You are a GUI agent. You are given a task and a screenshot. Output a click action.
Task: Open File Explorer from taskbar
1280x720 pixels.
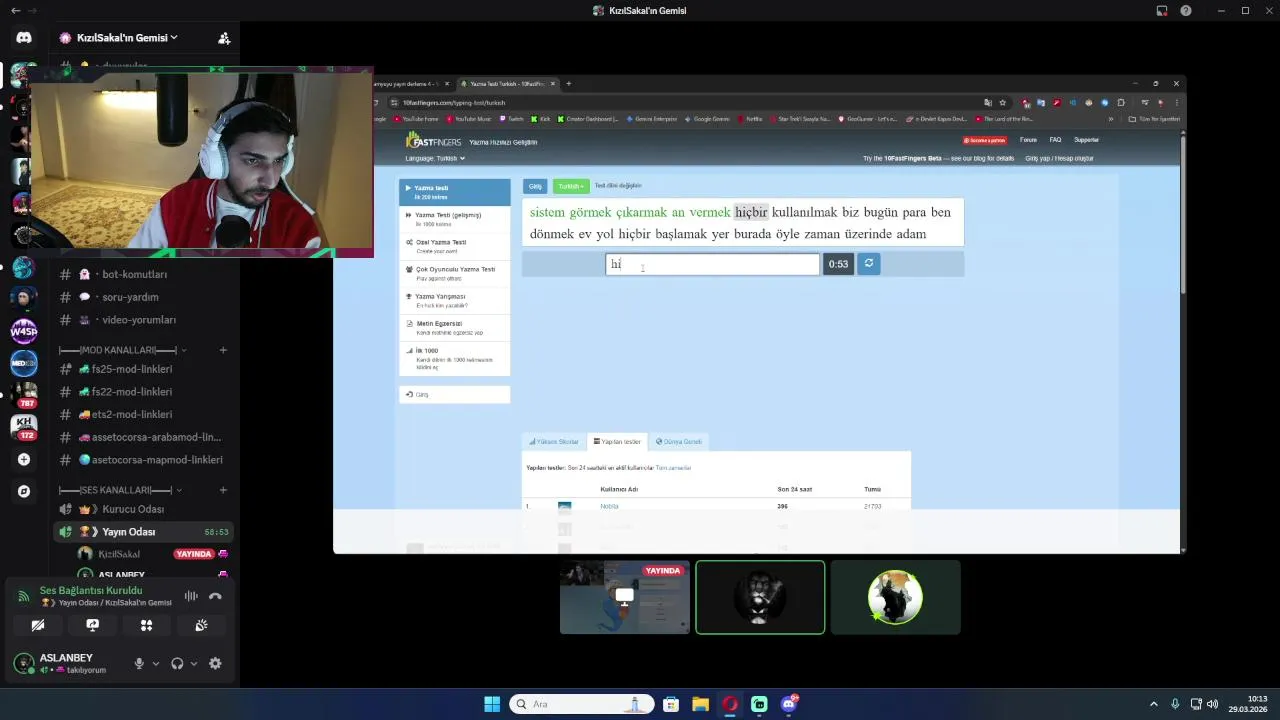pyautogui.click(x=700, y=704)
